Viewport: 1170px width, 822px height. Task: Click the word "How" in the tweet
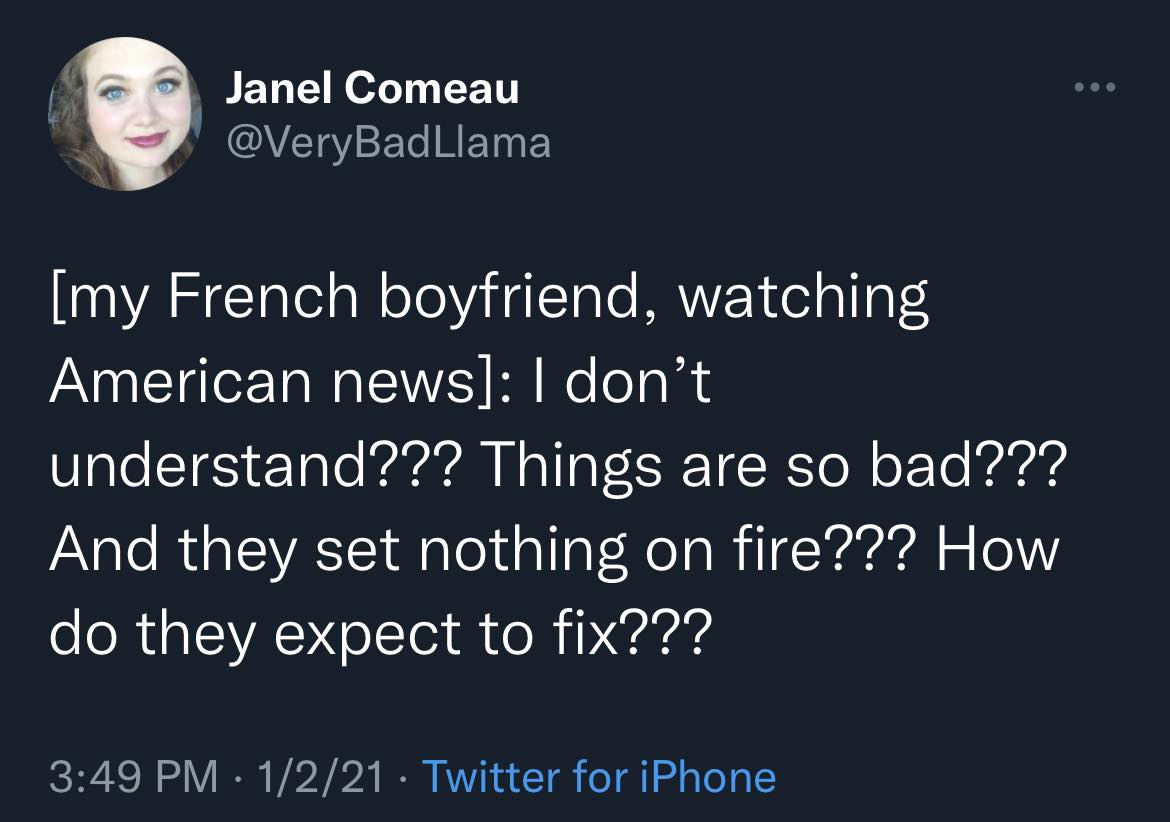click(997, 550)
